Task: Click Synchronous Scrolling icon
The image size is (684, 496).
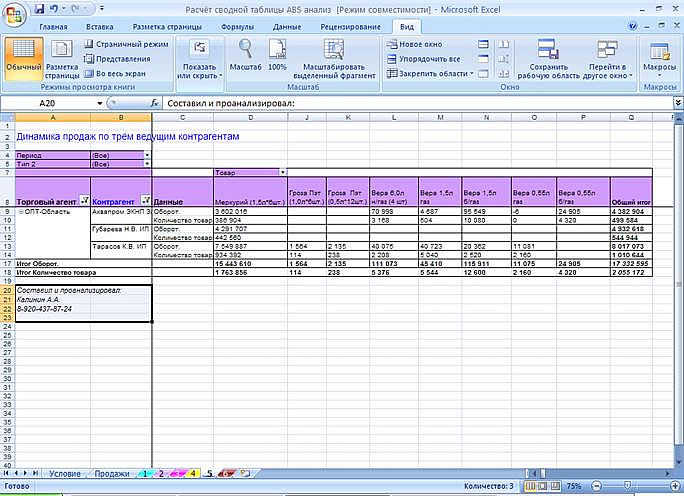Action: [503, 59]
